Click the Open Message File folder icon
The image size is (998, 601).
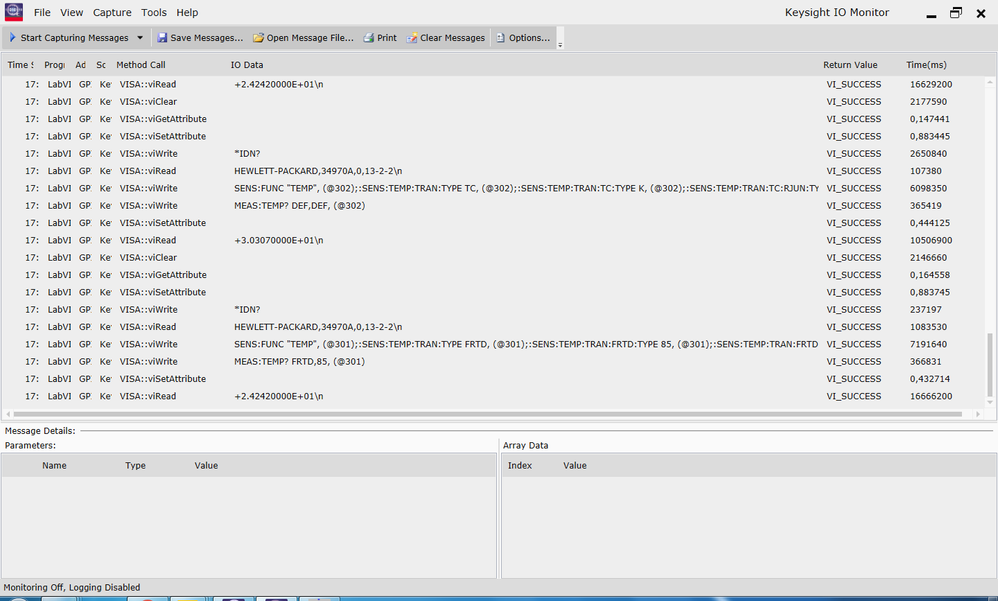click(x=258, y=38)
